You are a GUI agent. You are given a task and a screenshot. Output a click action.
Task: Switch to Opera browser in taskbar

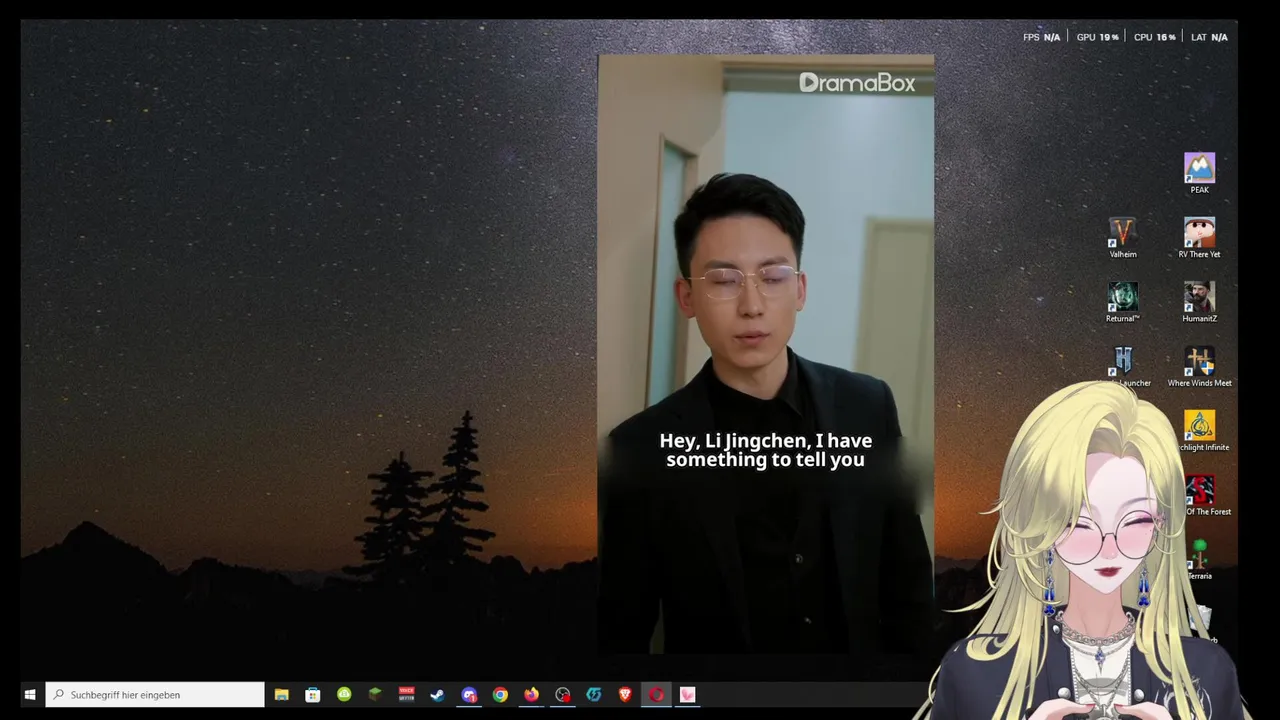click(656, 695)
